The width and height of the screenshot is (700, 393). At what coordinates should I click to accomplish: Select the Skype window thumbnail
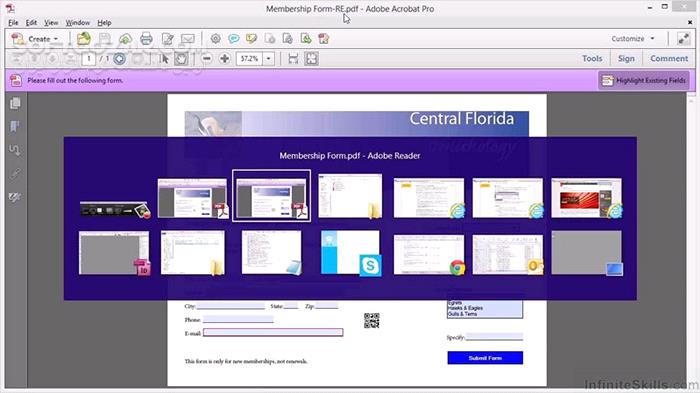(x=350, y=253)
